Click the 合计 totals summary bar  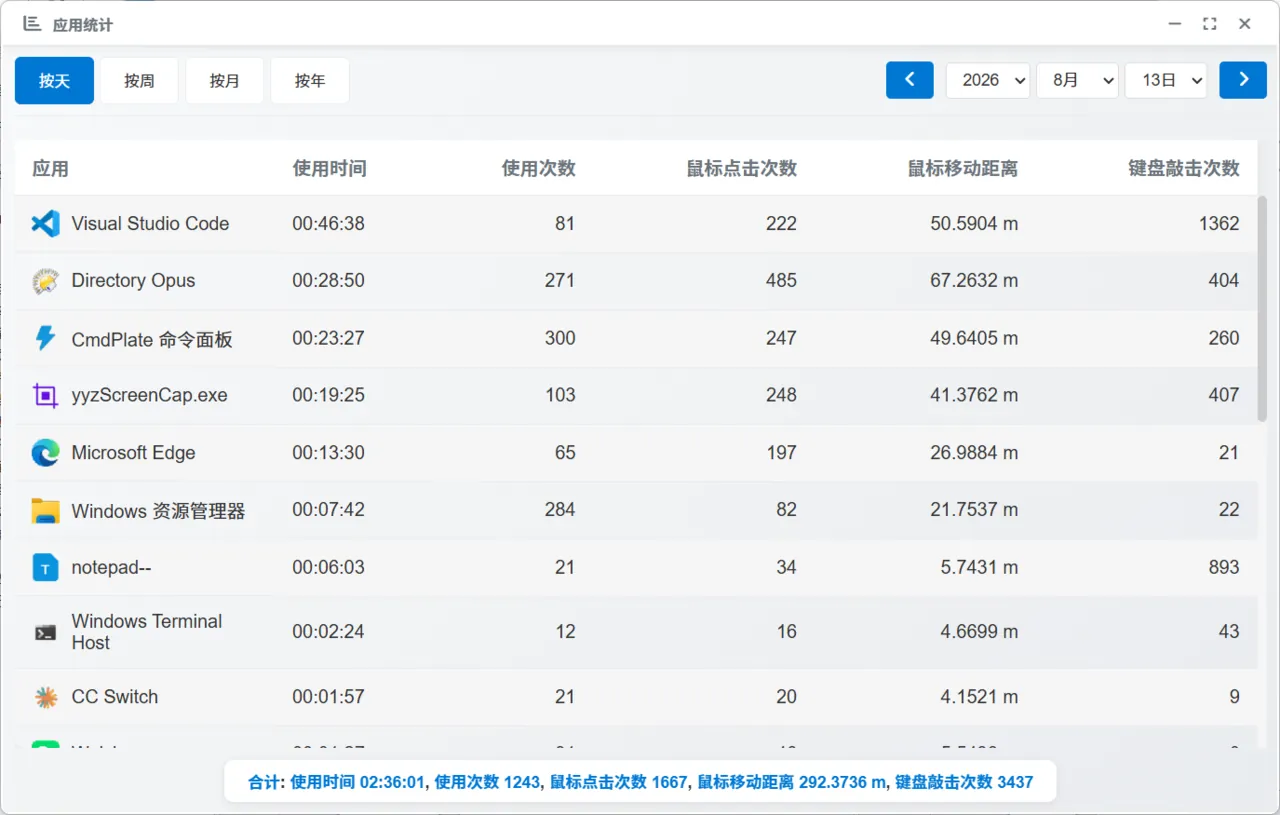click(x=640, y=782)
